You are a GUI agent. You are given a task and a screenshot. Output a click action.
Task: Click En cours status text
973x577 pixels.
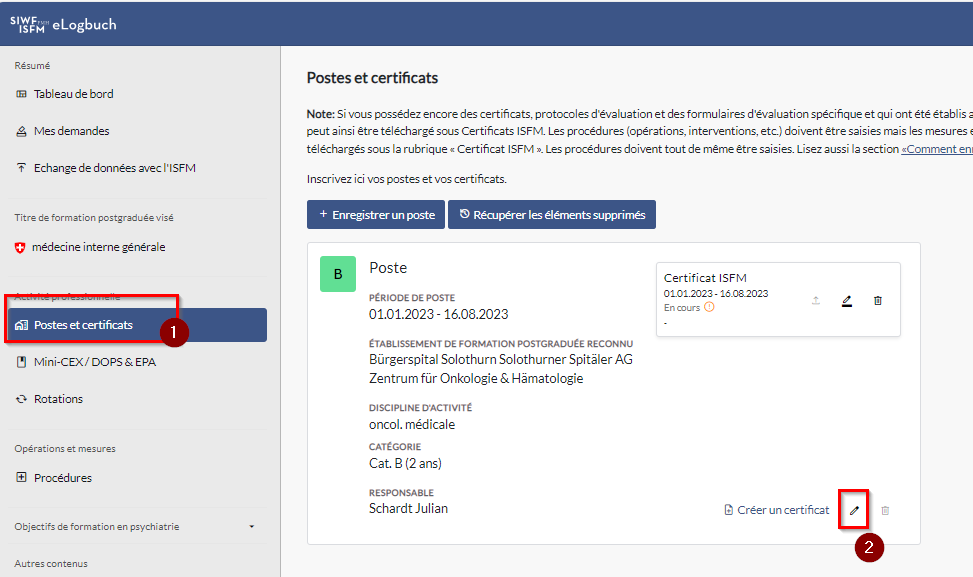pyautogui.click(x=682, y=308)
